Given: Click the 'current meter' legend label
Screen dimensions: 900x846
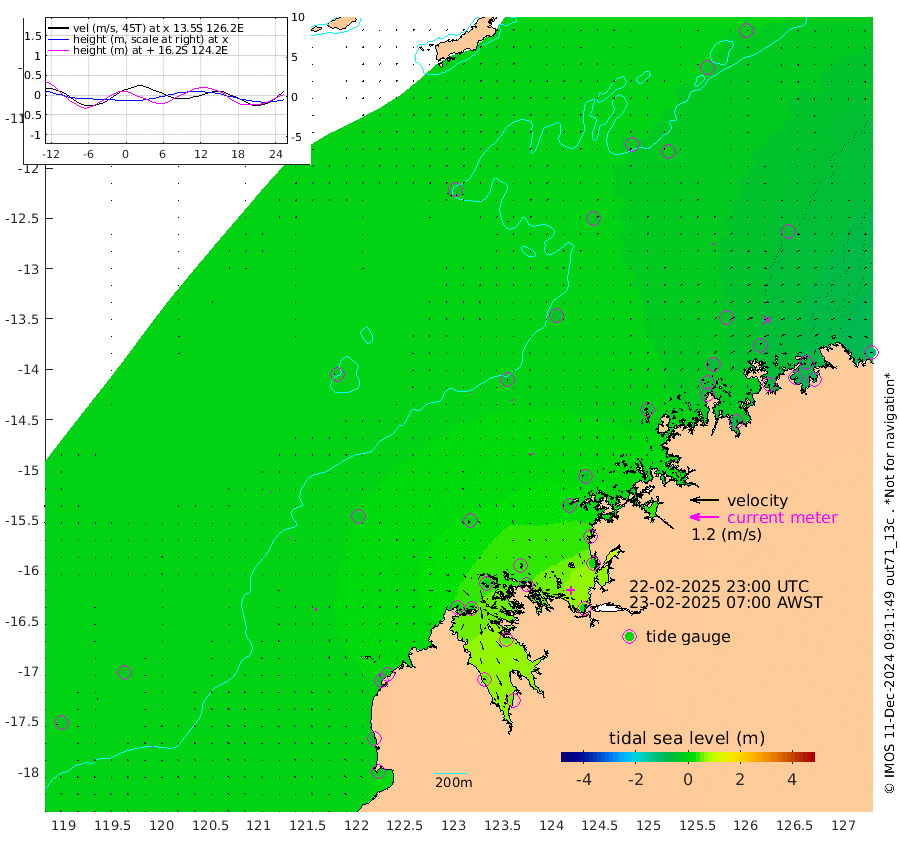Looking at the screenshot, I should click(782, 518).
